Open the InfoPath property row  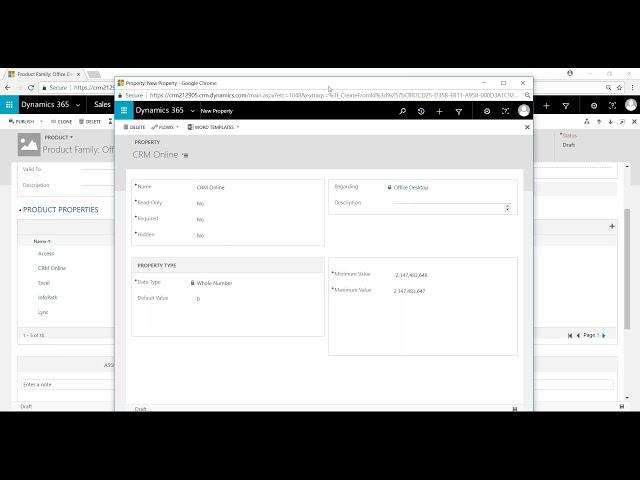[48, 298]
